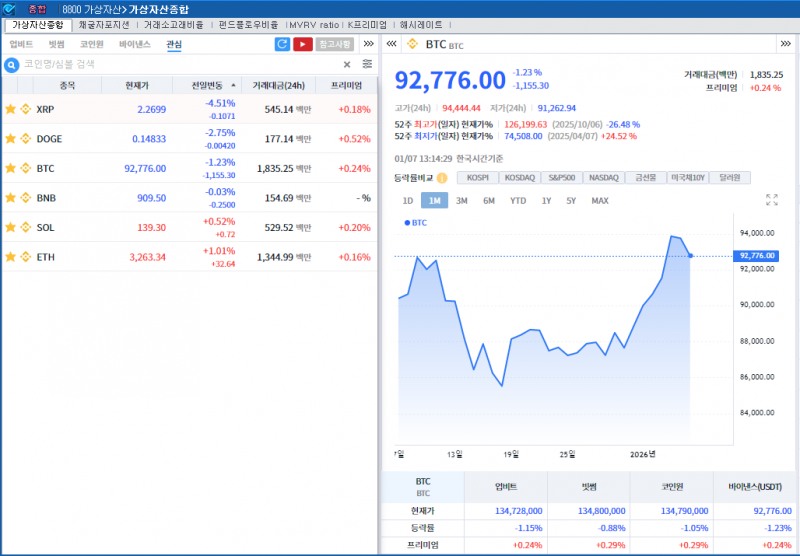Screen dimensions: 800x556
Task: Open the red YouTube video icon
Action: tap(303, 44)
